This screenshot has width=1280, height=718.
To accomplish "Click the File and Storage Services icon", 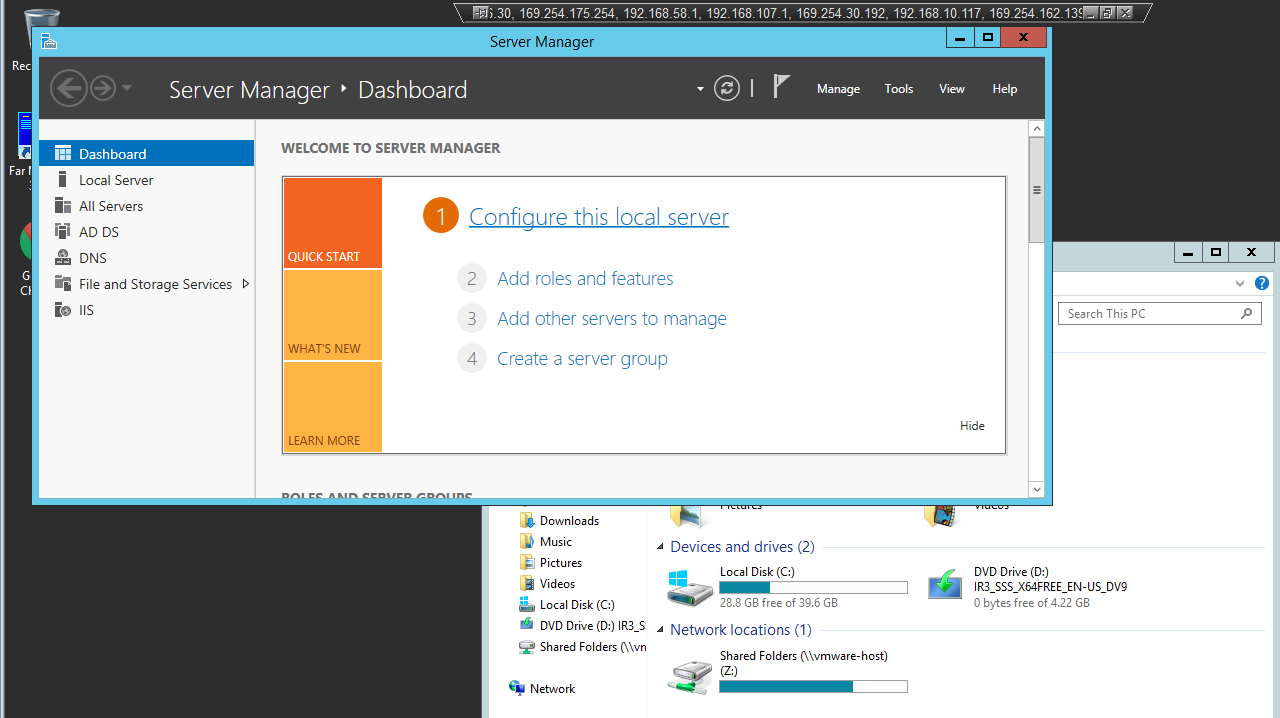I will pyautogui.click(x=63, y=284).
